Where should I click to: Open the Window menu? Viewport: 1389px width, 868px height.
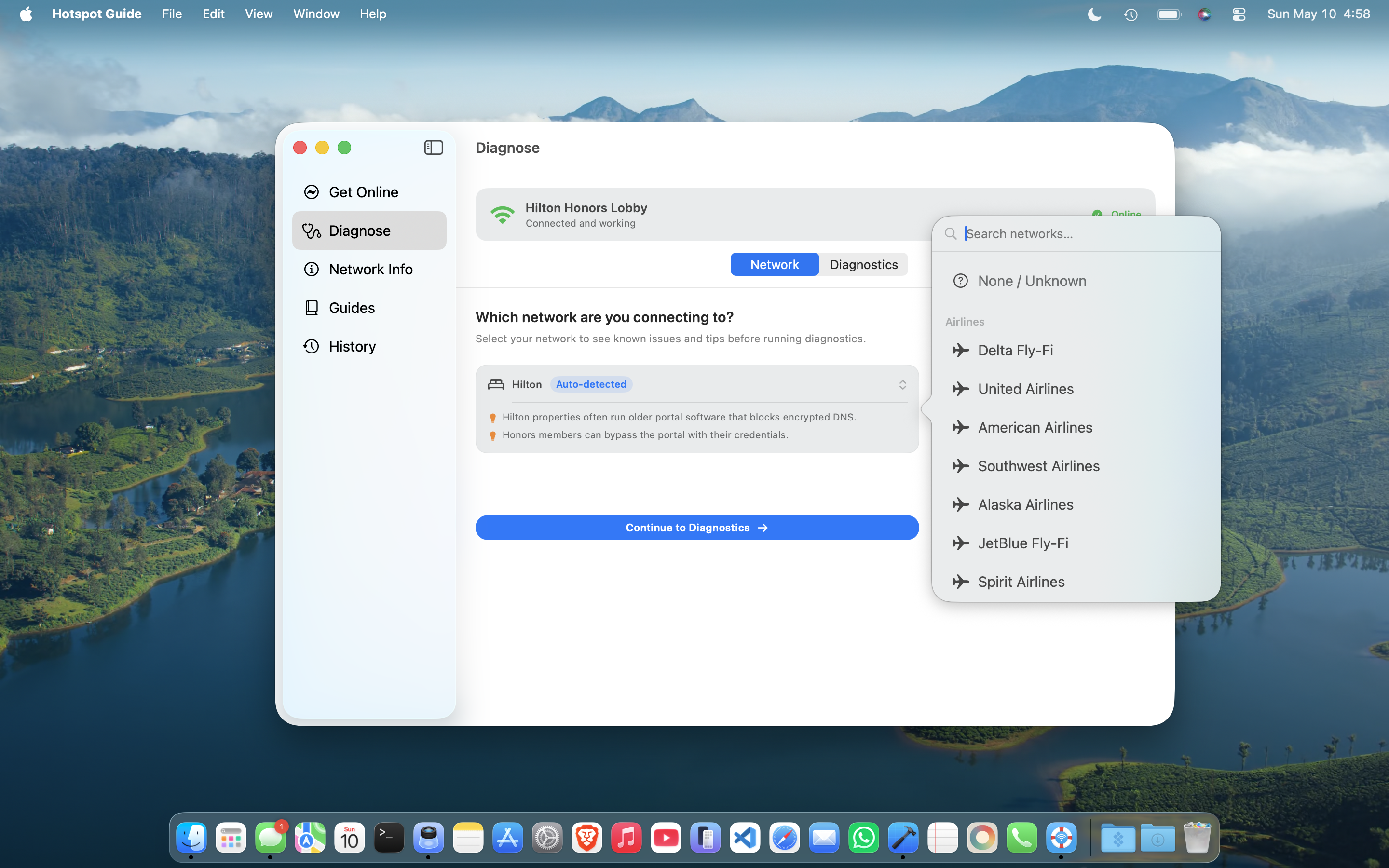point(316,14)
